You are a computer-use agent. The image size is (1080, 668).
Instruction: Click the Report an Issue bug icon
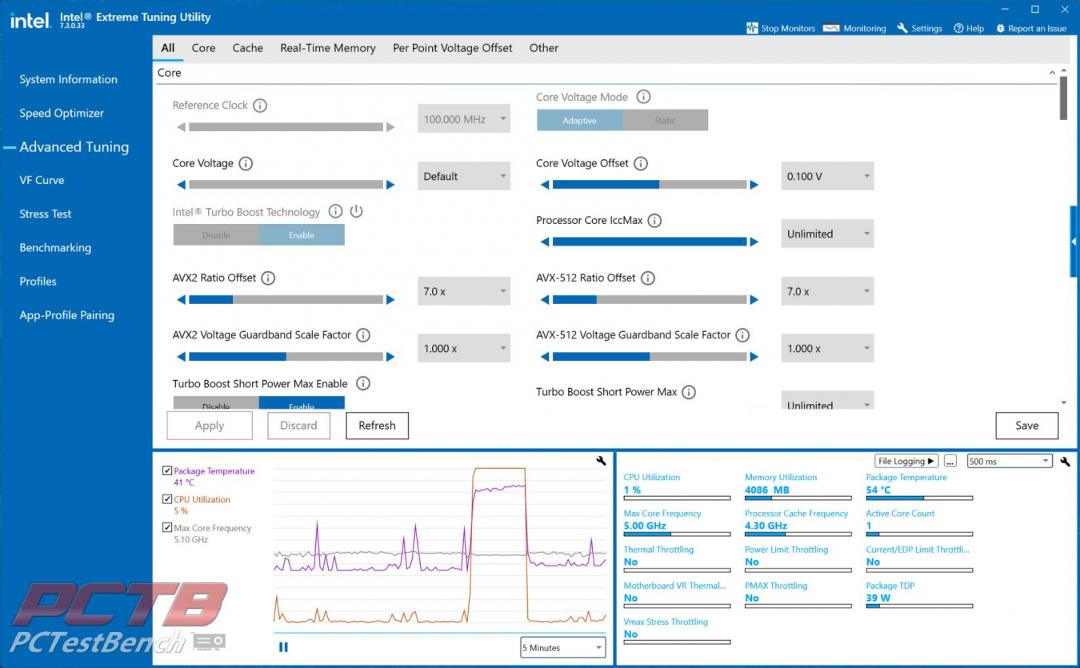coord(1000,28)
